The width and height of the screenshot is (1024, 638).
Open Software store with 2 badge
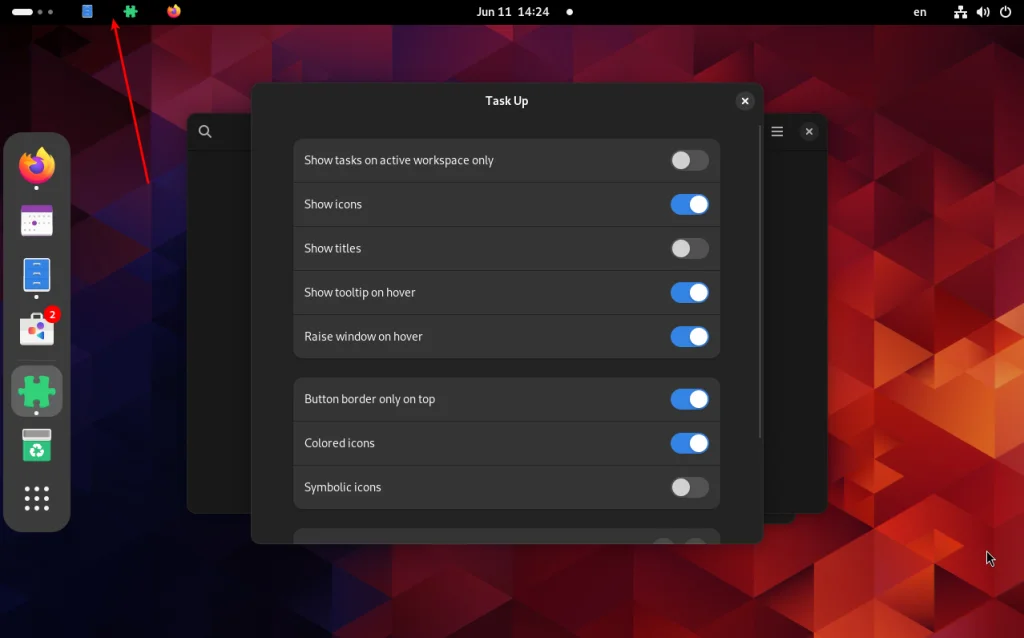[37, 328]
